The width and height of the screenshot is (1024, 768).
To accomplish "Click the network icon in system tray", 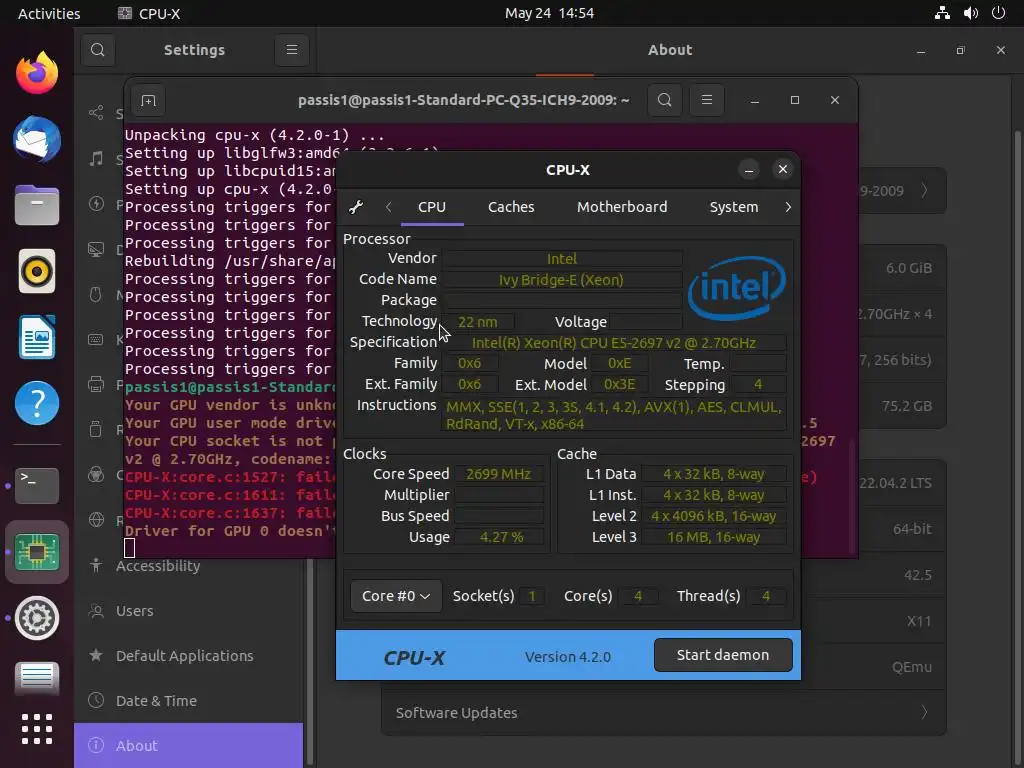I will pos(942,13).
